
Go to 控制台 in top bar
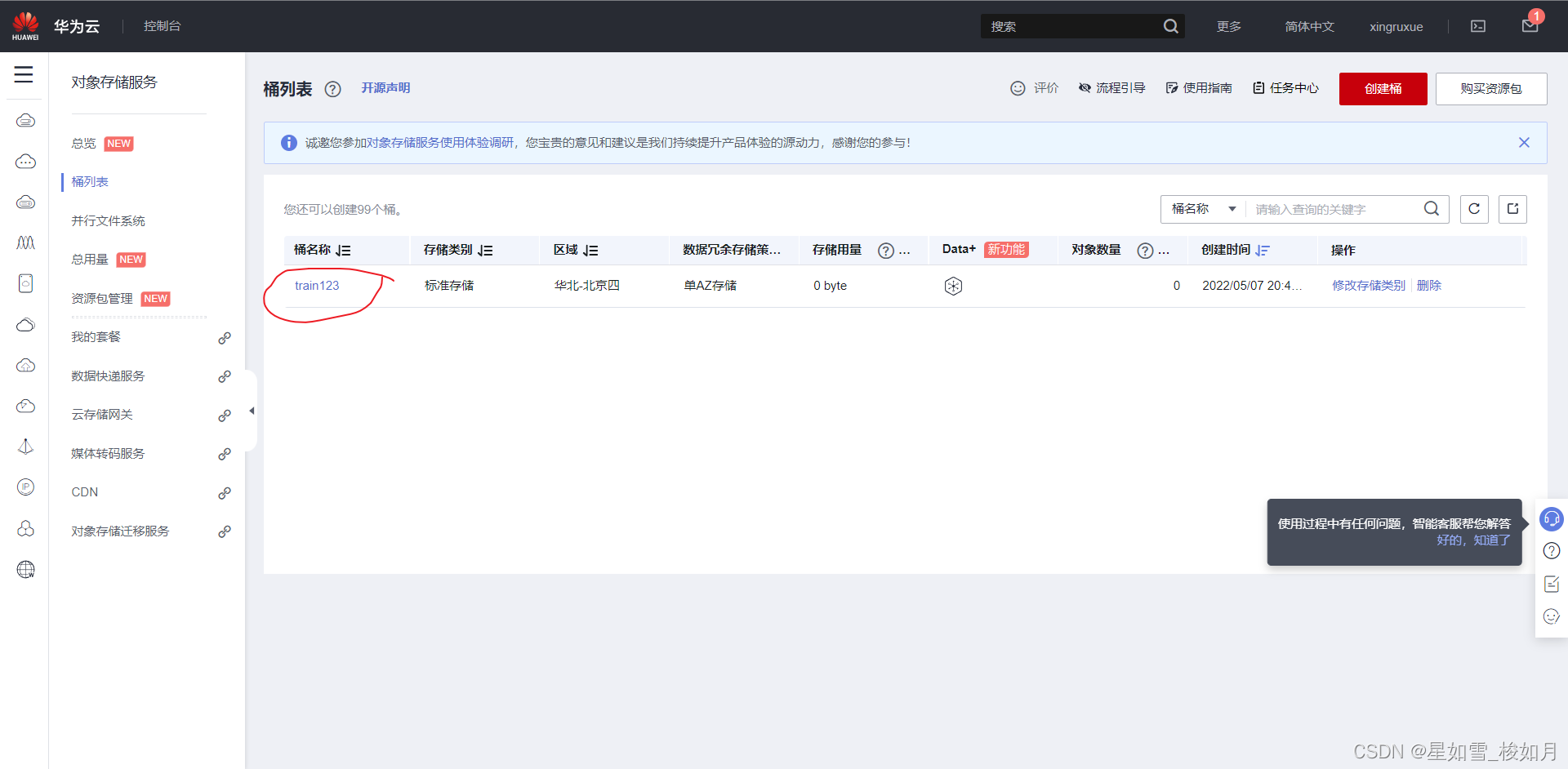pyautogui.click(x=163, y=26)
